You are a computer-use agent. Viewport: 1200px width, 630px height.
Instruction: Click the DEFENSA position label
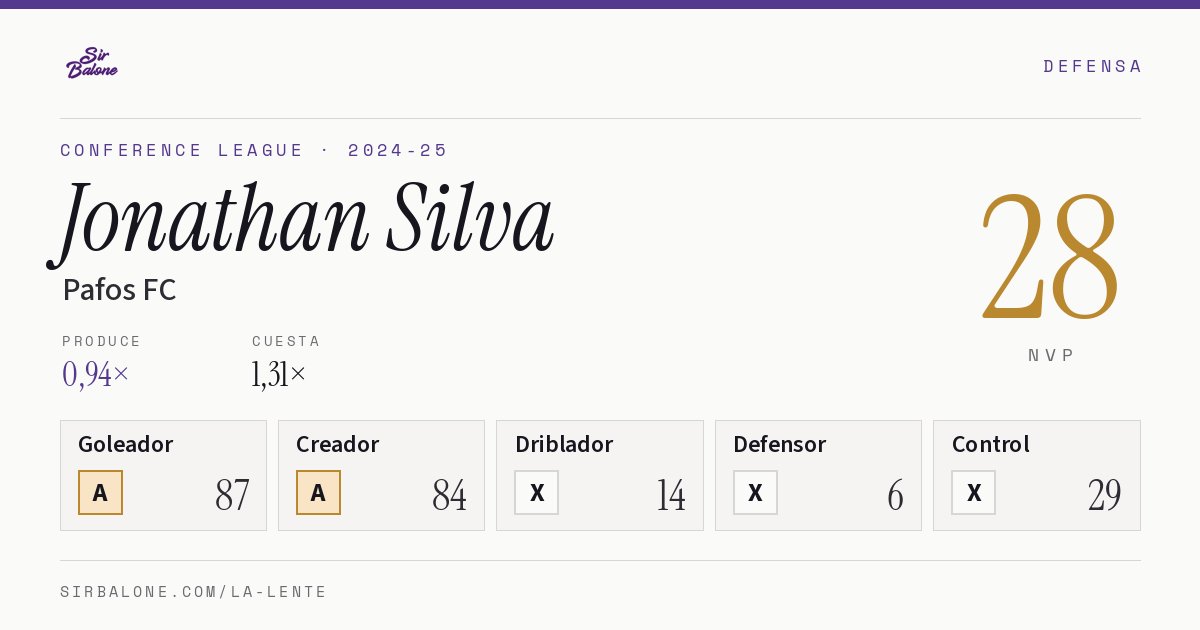click(x=1092, y=66)
